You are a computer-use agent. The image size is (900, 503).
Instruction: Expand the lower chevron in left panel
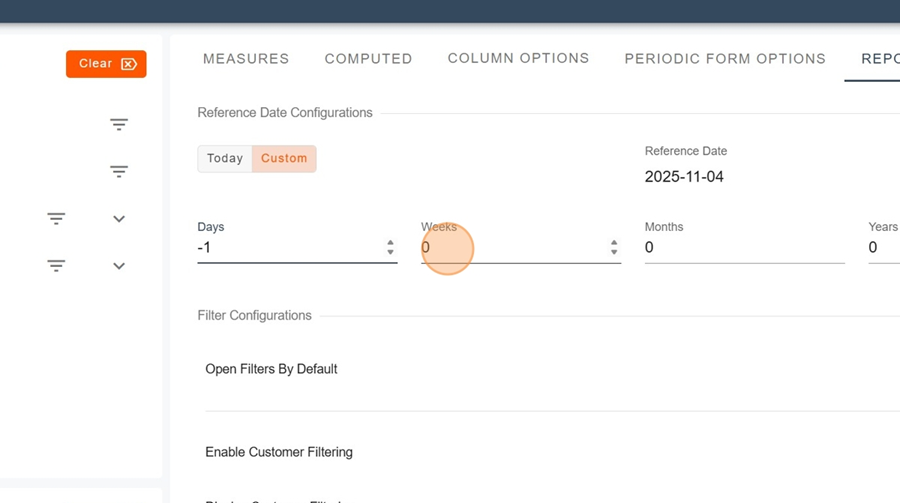119,266
